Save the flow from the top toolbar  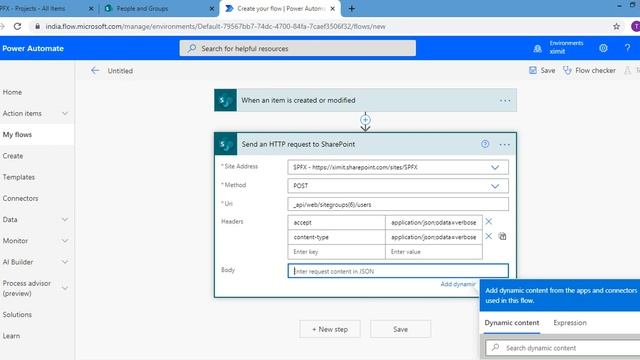click(x=542, y=70)
